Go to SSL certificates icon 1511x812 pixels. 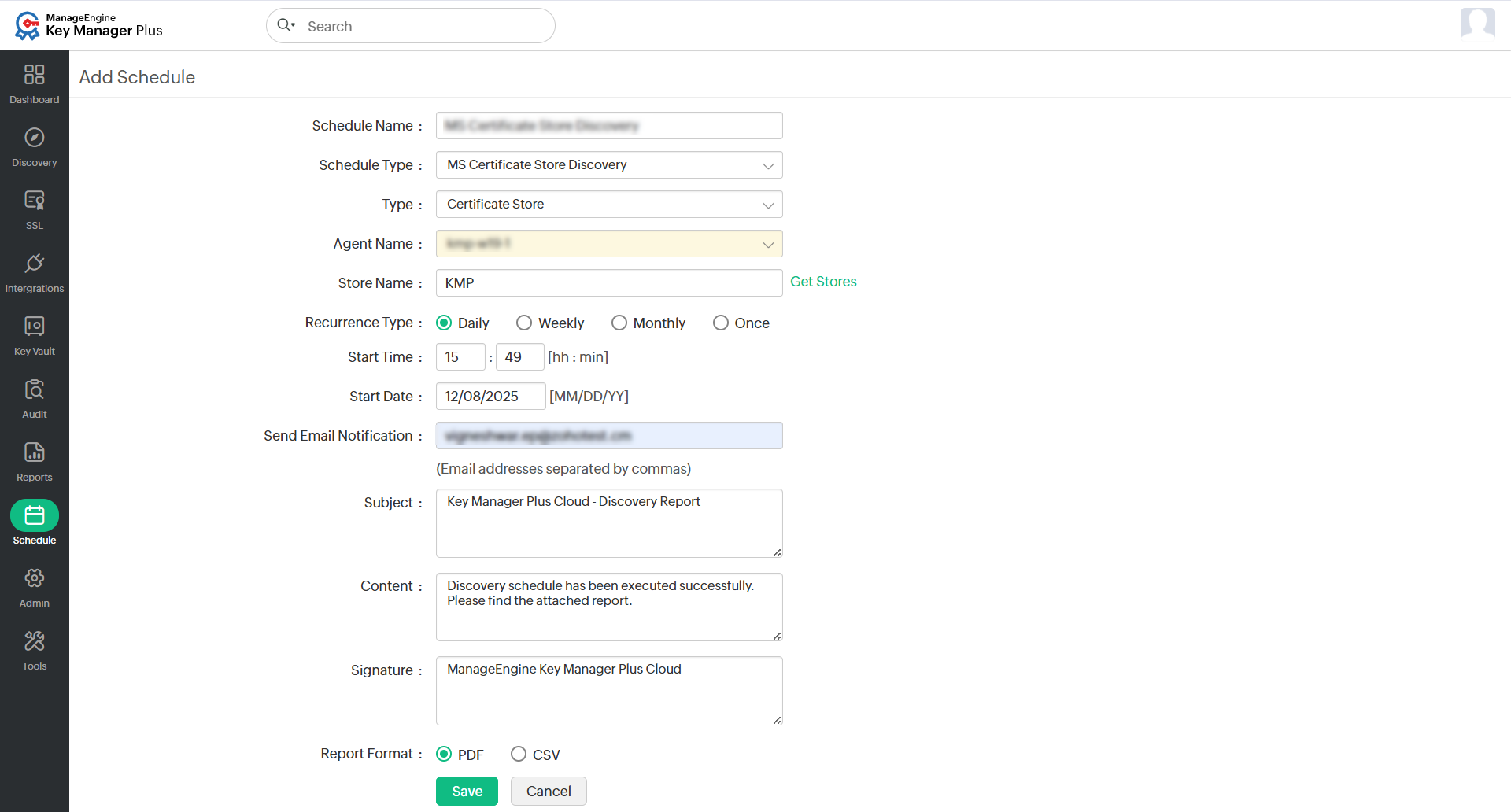[35, 200]
